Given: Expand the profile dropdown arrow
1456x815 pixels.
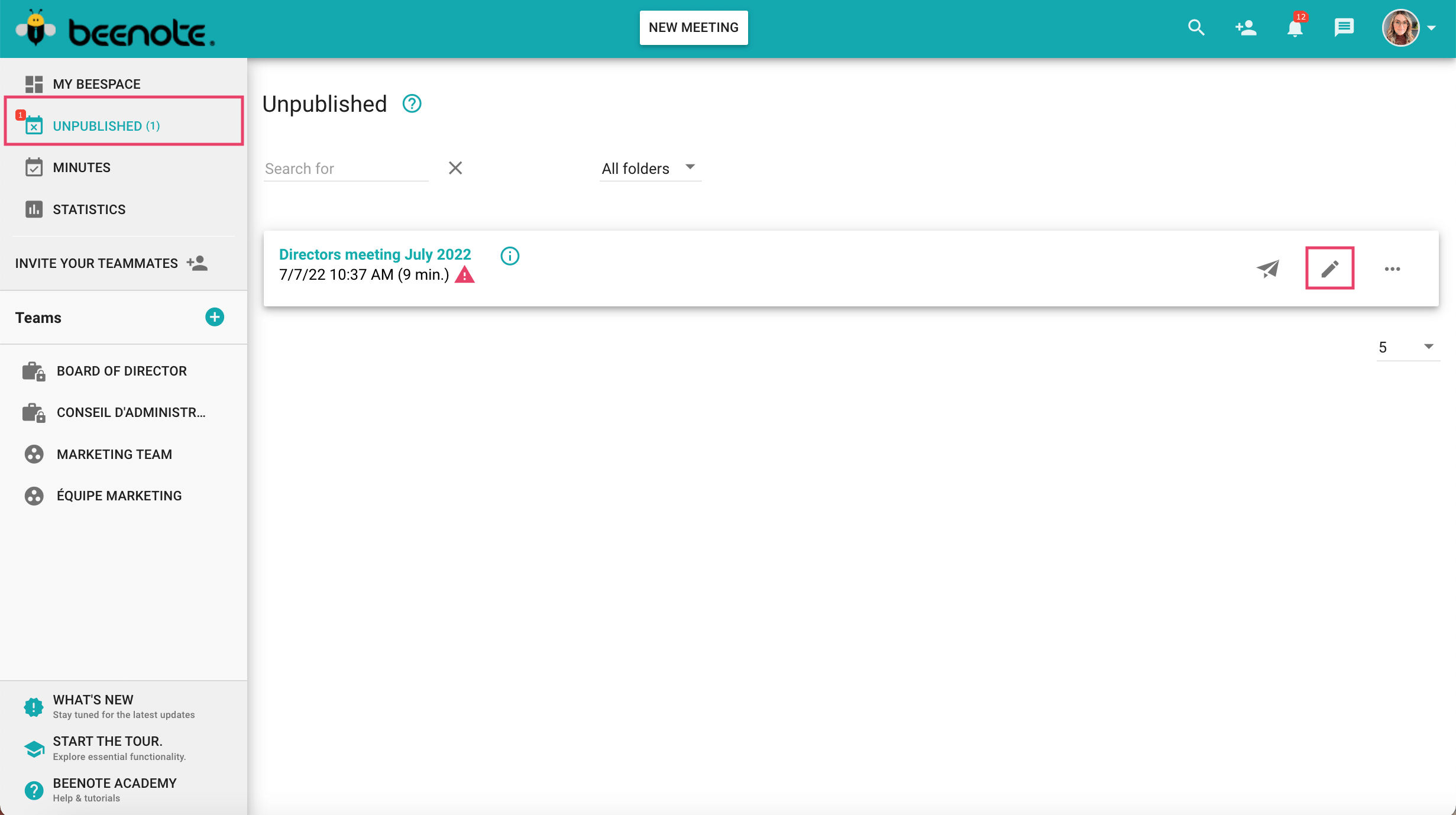Looking at the screenshot, I should (x=1432, y=28).
